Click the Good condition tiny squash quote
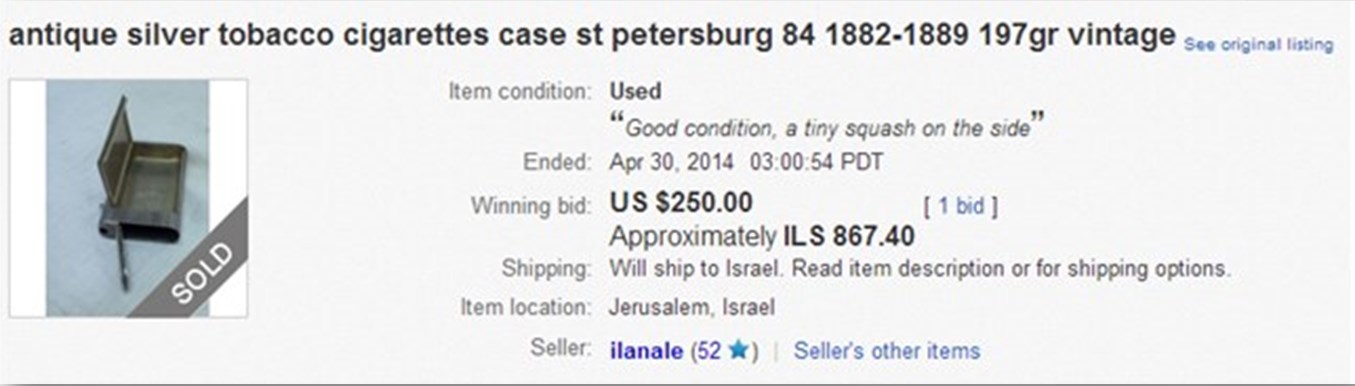This screenshot has height=386, width=1355. [x=828, y=127]
